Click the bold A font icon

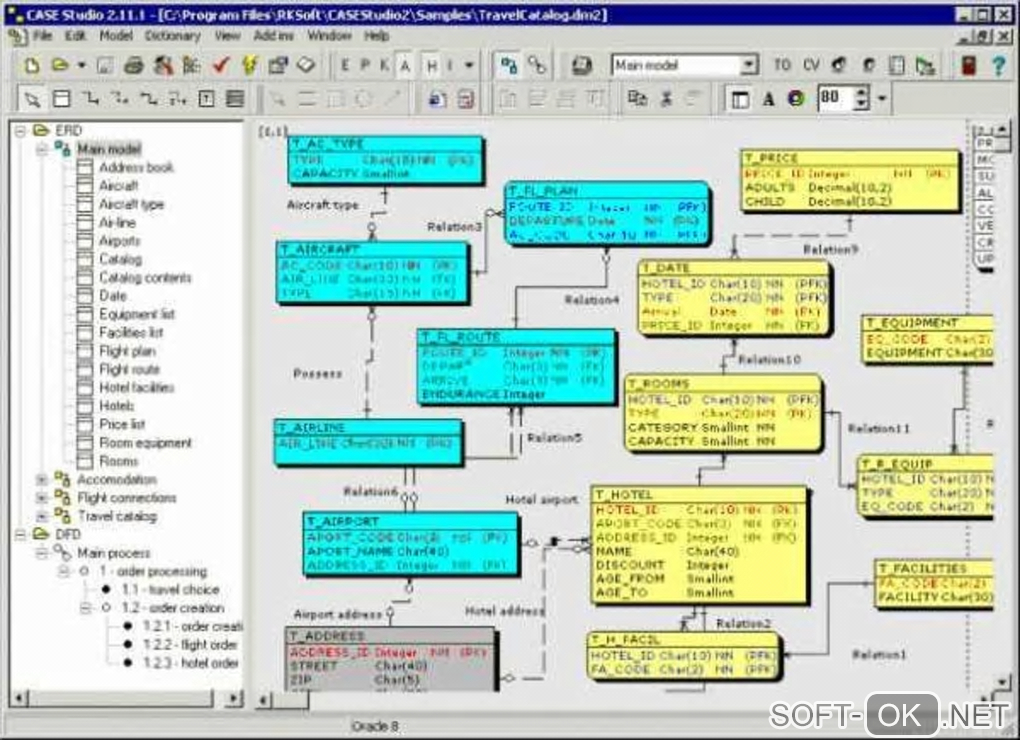pyautogui.click(x=768, y=99)
